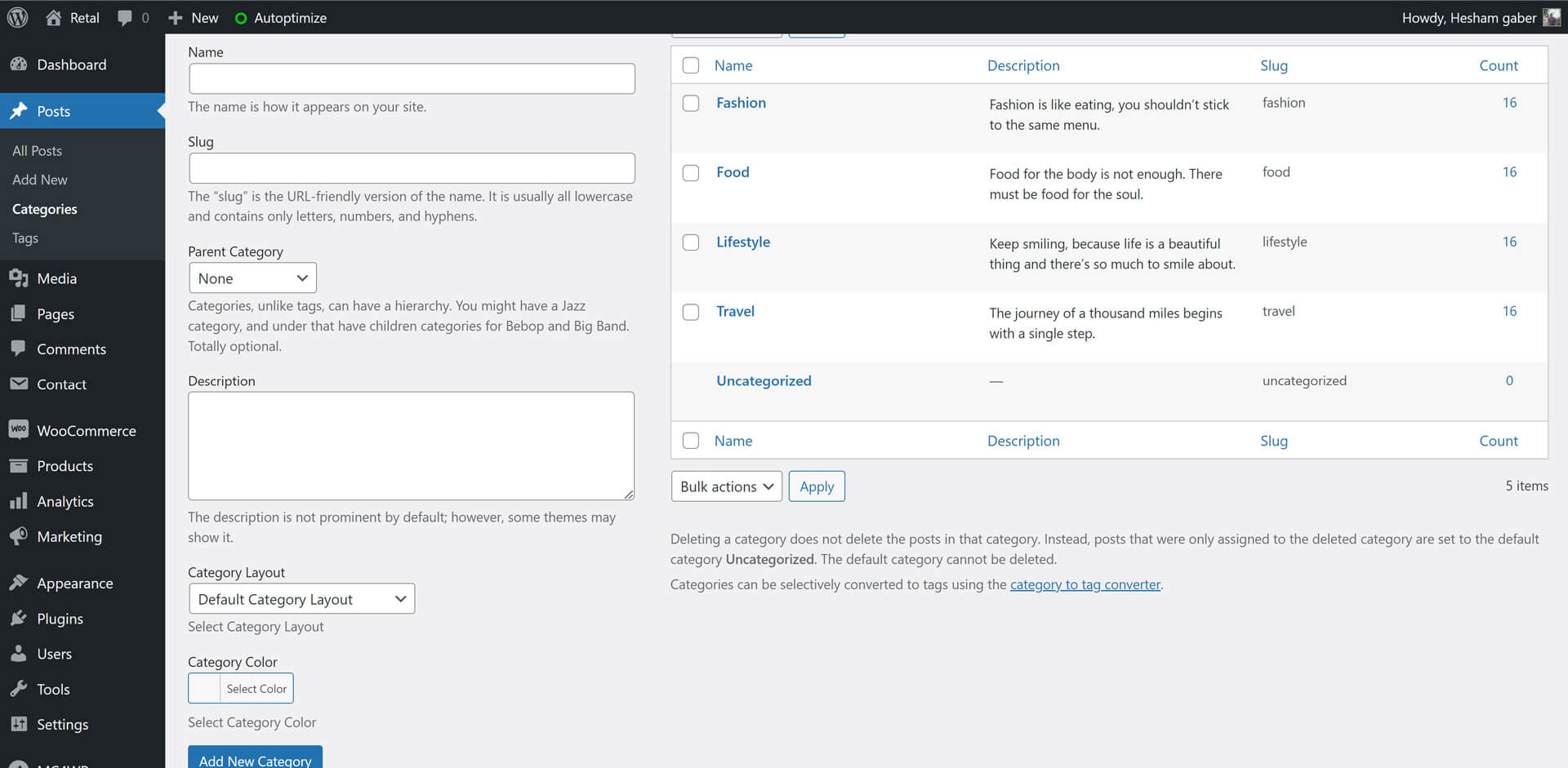The width and height of the screenshot is (1568, 768).
Task: Open the Category Layout dropdown
Action: 301,599
